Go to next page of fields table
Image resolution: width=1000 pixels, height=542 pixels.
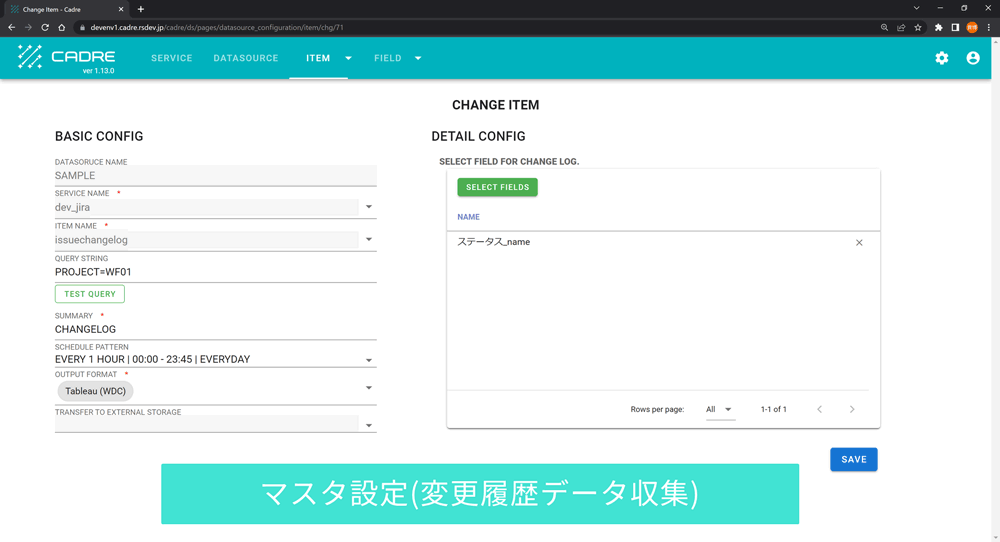pos(852,409)
